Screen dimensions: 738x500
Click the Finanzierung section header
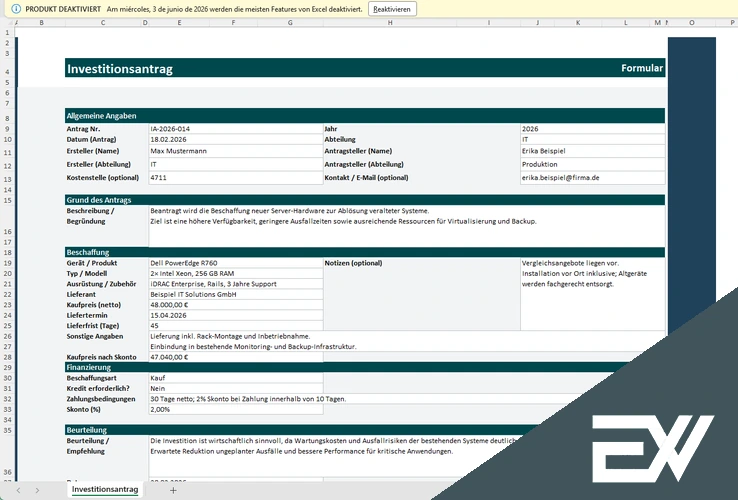(348, 367)
